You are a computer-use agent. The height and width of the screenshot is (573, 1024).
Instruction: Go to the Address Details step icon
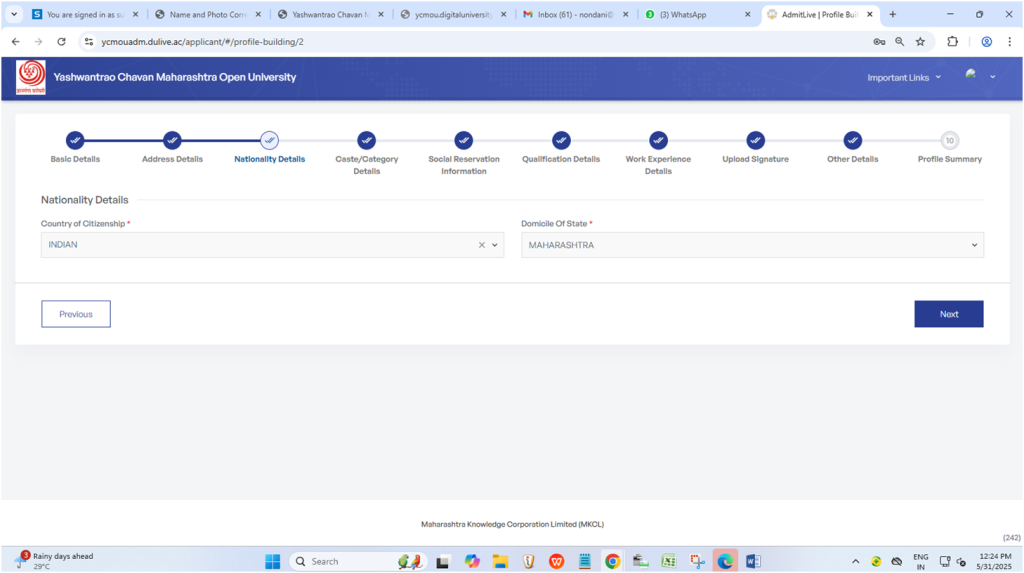[172, 140]
